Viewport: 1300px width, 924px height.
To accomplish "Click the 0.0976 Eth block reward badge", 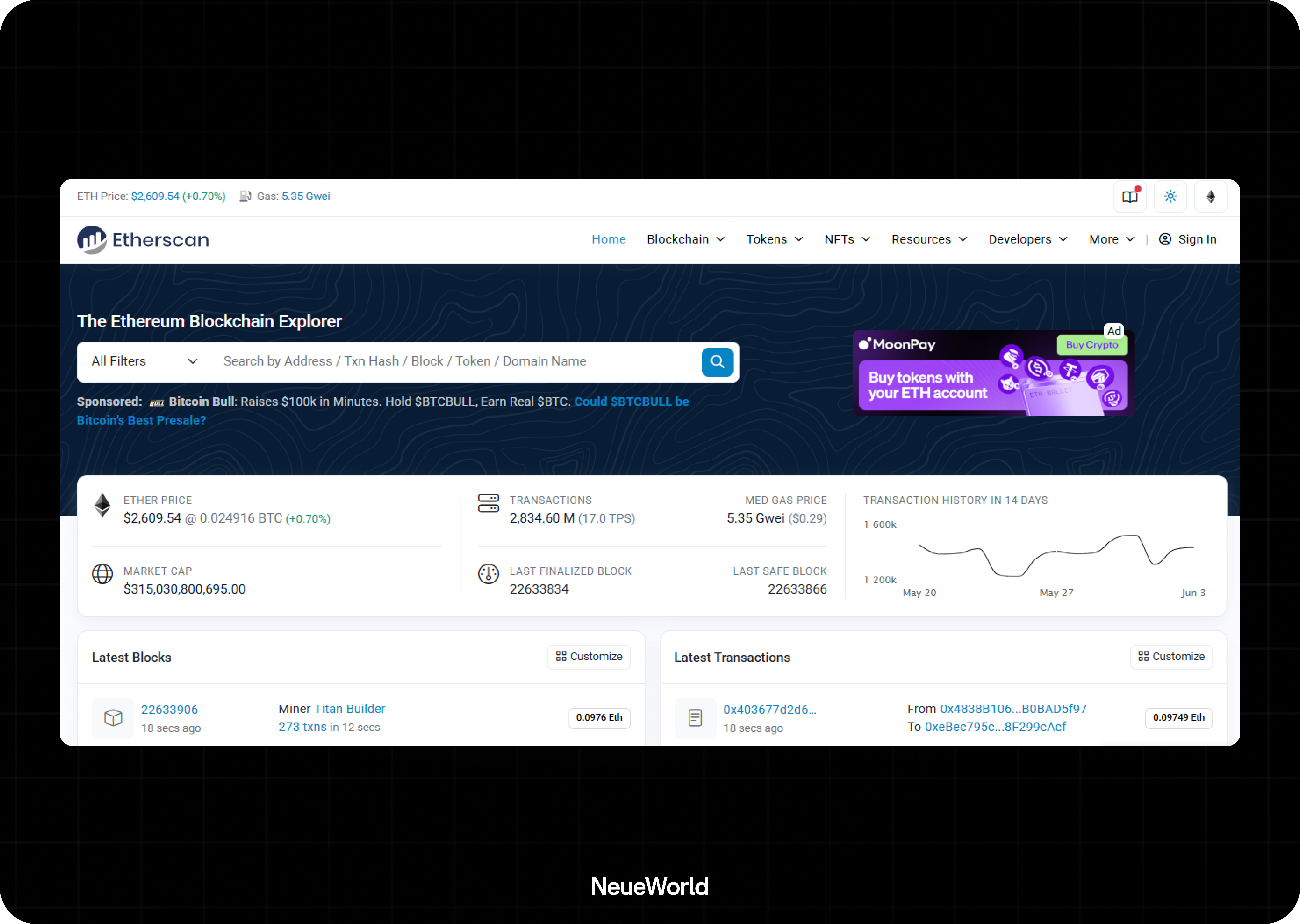I will 599,718.
